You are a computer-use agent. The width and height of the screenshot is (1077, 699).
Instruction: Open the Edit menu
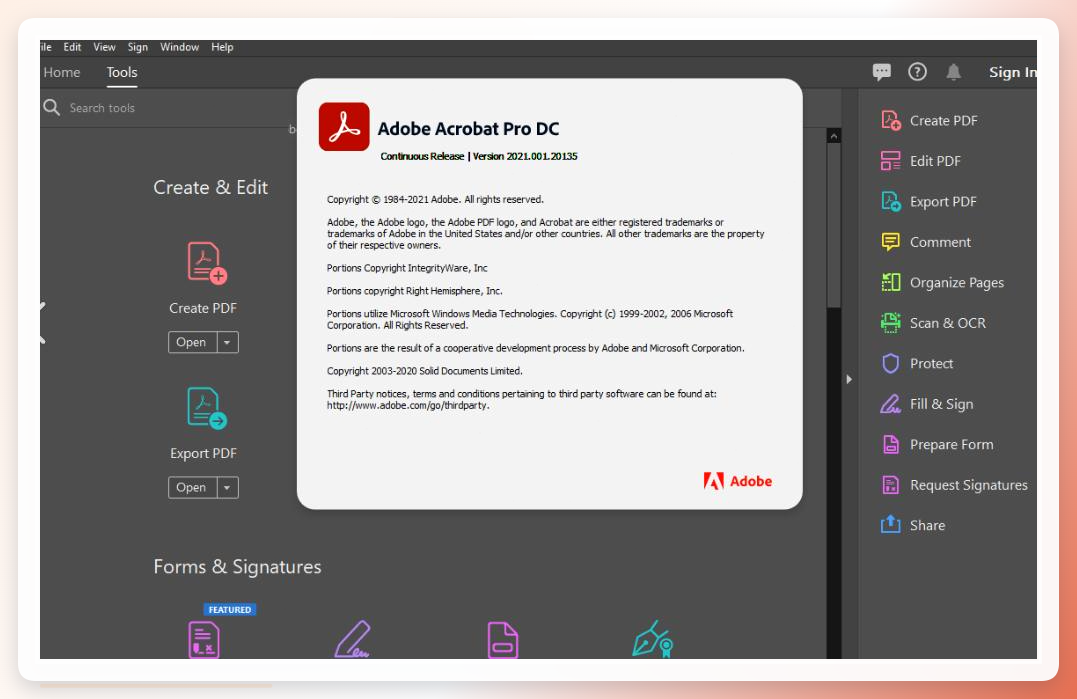point(72,47)
